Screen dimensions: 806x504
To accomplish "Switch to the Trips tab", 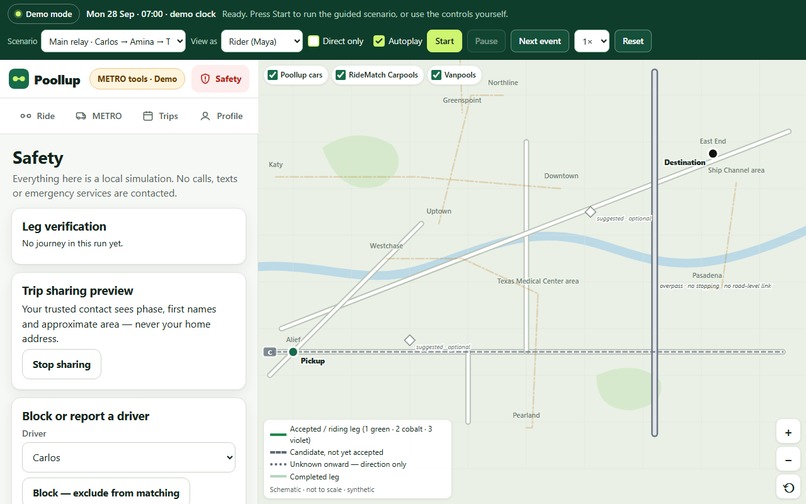I will [160, 116].
